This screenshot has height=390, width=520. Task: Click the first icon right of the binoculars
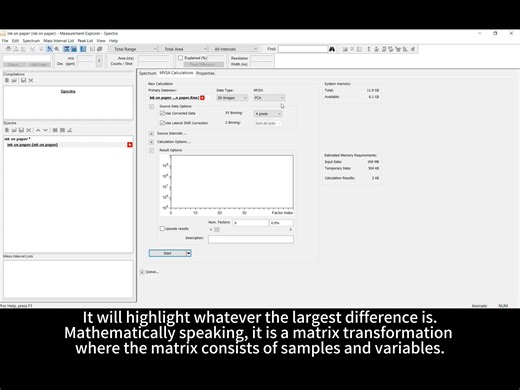(345, 49)
